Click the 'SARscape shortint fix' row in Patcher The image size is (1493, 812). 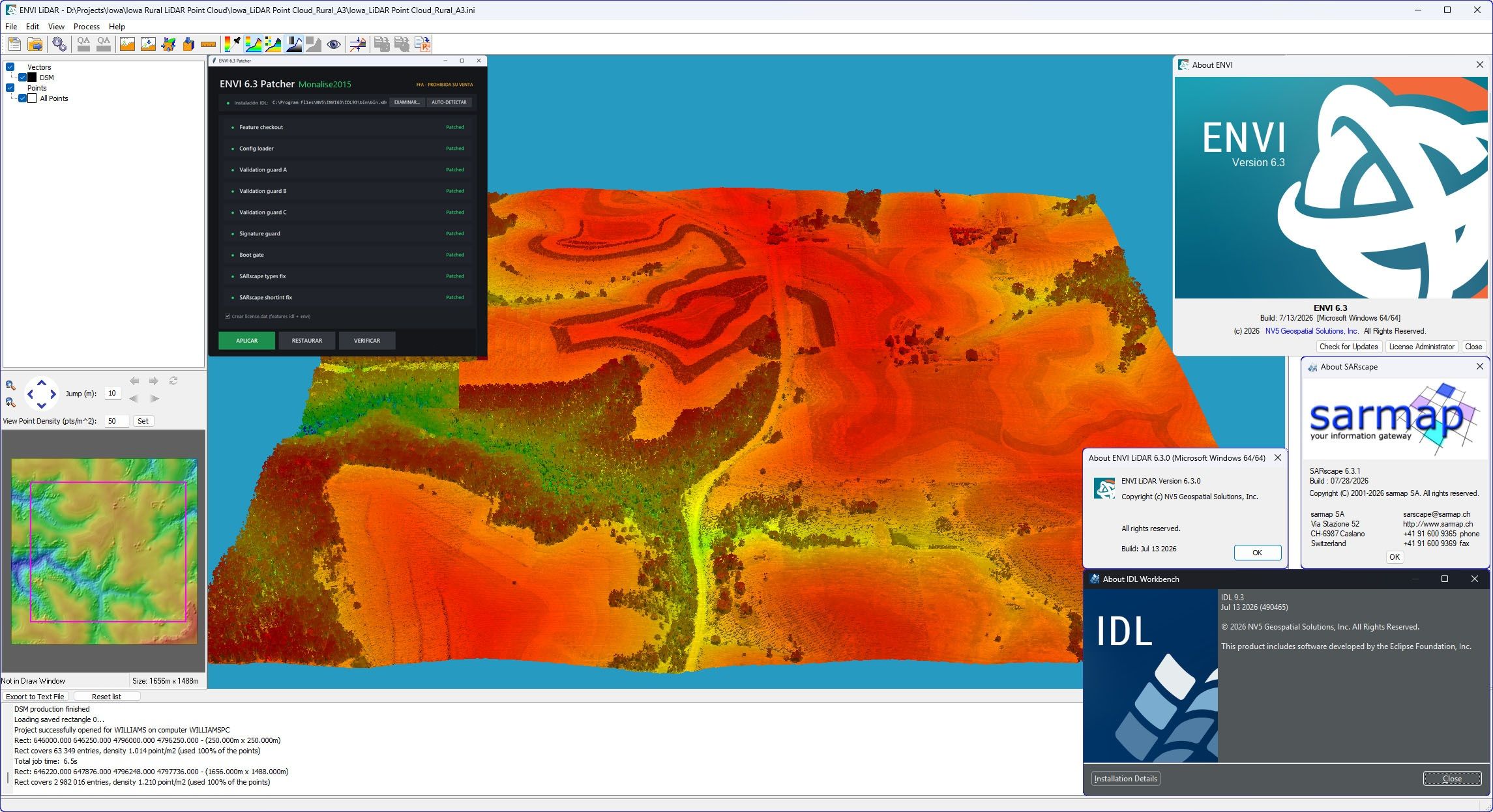[349, 298]
